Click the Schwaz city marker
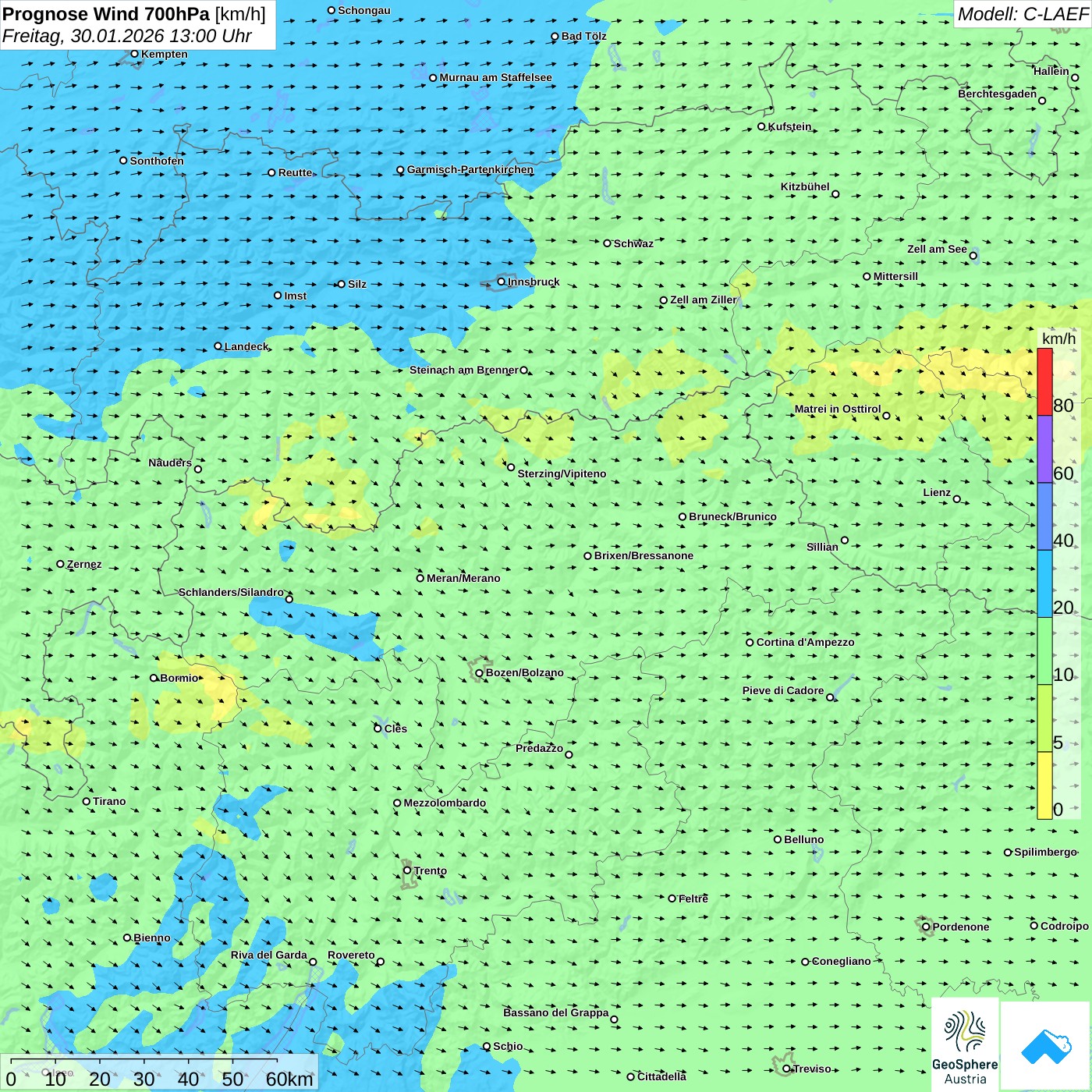The height and width of the screenshot is (1092, 1092). click(608, 243)
